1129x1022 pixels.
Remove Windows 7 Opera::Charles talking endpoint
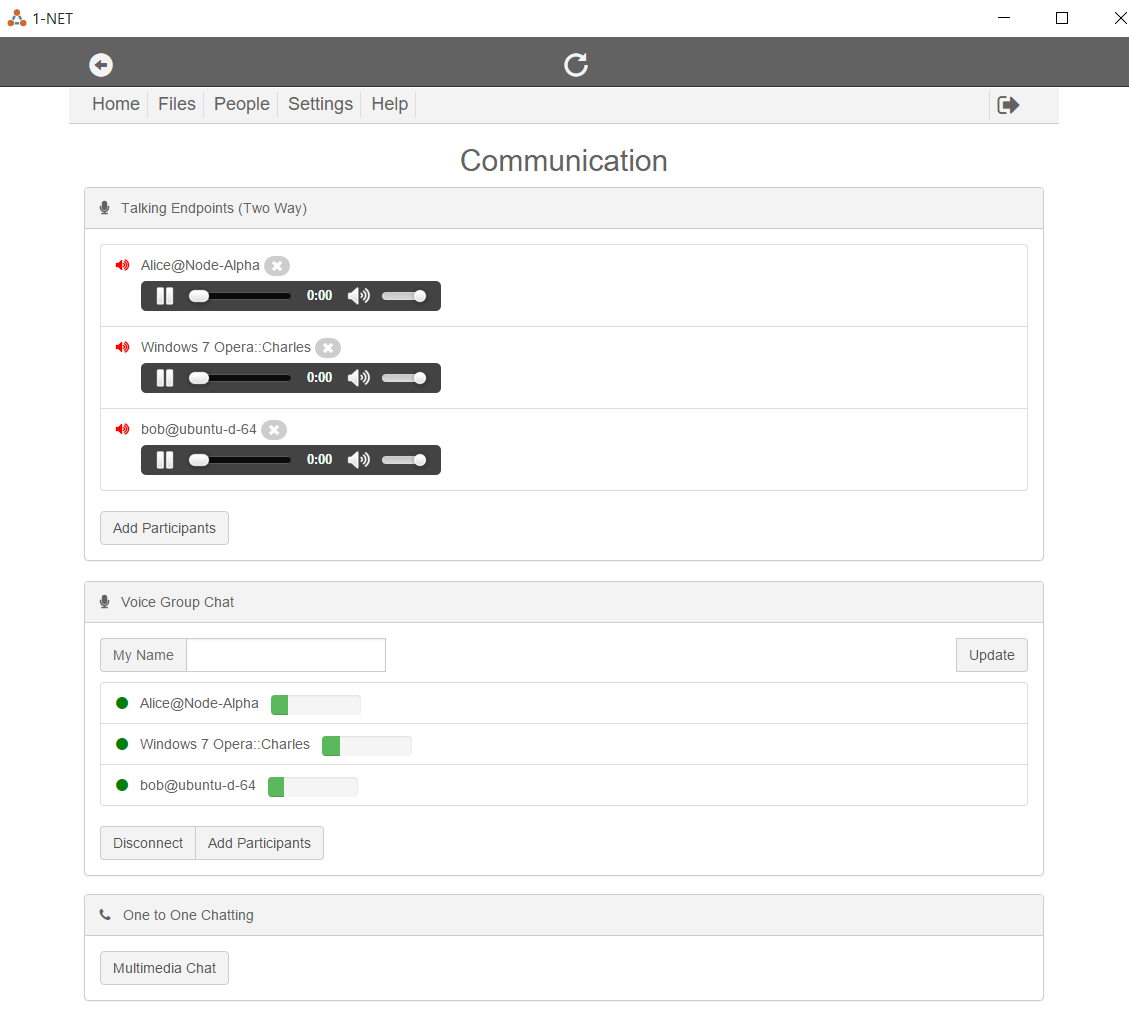tap(328, 348)
